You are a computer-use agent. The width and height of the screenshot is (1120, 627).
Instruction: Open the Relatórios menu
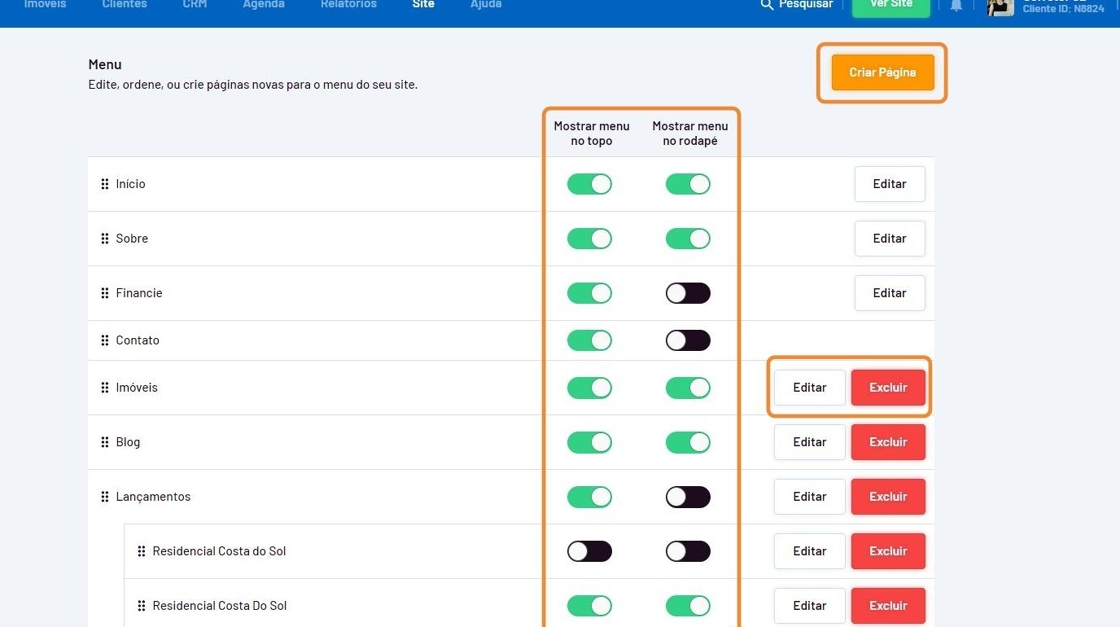click(348, 5)
